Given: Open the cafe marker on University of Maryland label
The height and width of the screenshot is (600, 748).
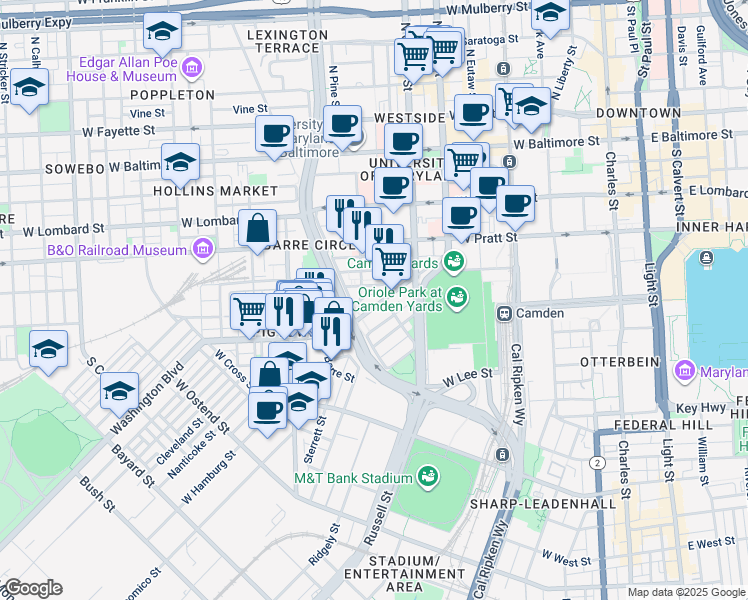Looking at the screenshot, I should (393, 187).
